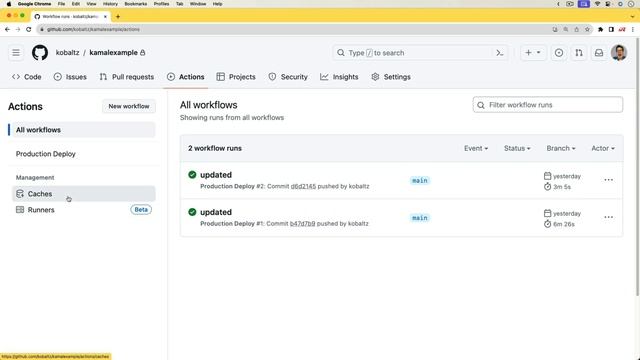
Task: Bookmark this page with the star icon
Action: [x=587, y=29]
